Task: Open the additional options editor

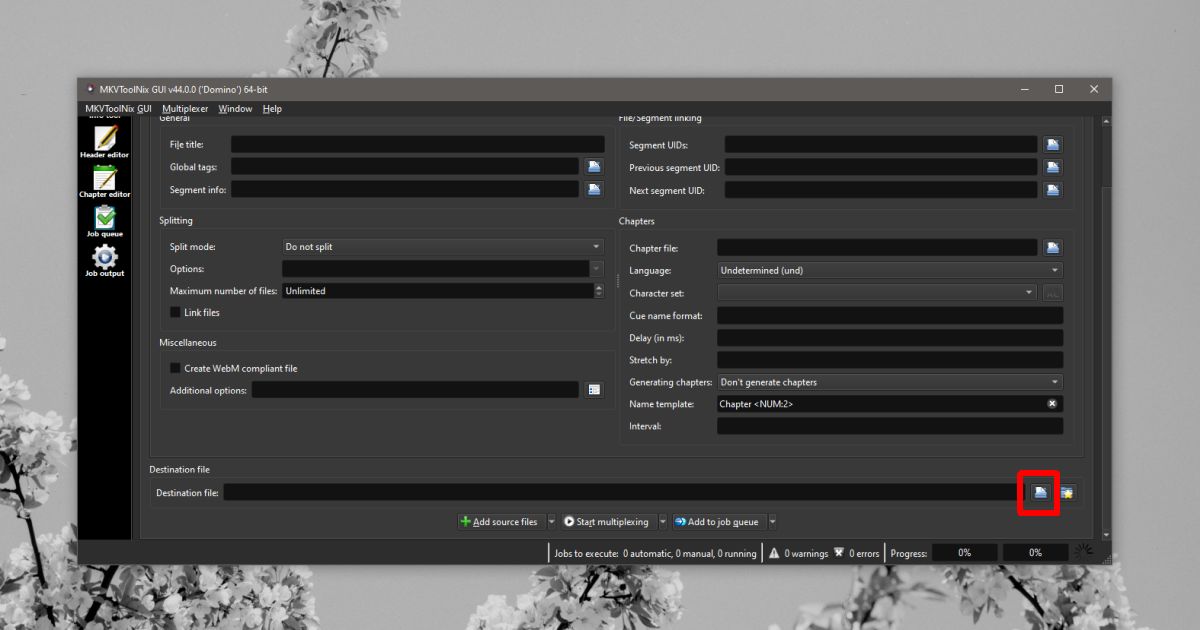Action: point(594,390)
